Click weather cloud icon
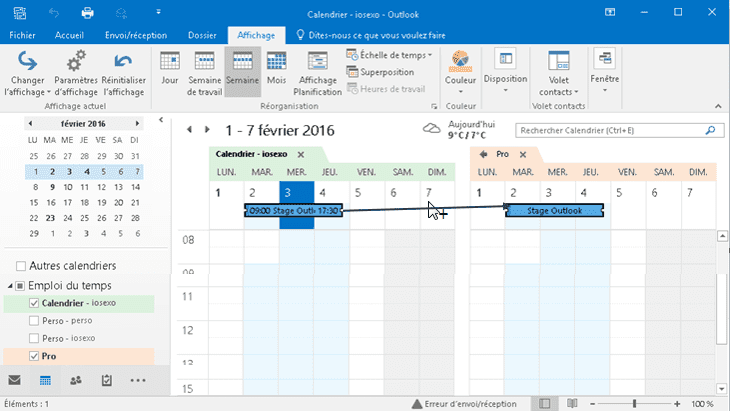This screenshot has height=412, width=732. click(431, 128)
